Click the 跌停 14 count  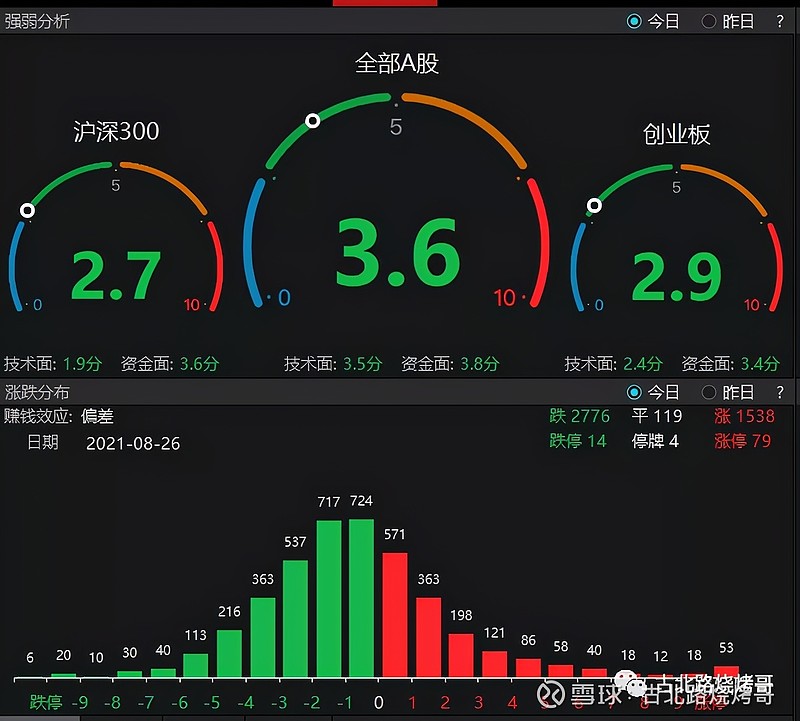pos(578,441)
